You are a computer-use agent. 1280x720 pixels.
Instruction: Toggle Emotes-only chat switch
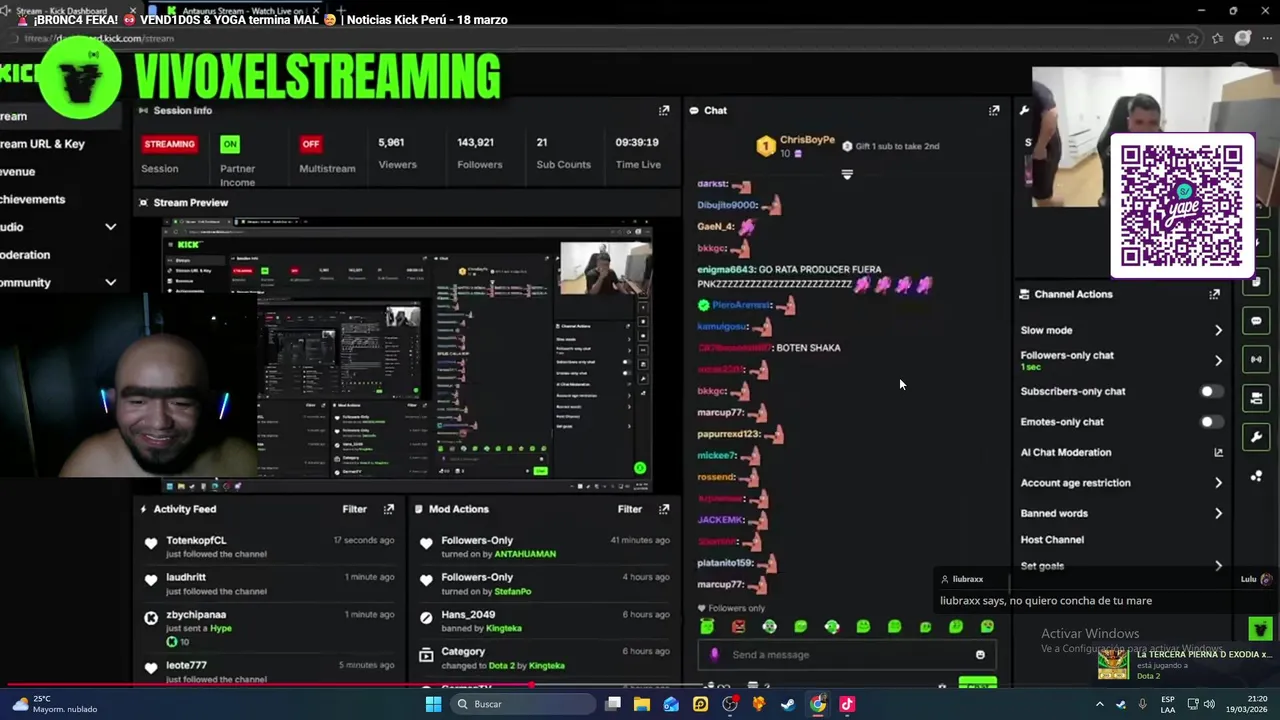1211,422
